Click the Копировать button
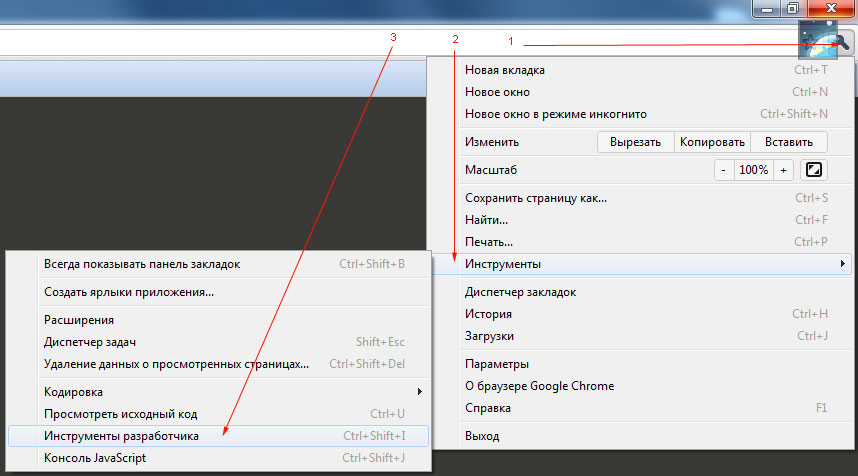 pos(712,142)
